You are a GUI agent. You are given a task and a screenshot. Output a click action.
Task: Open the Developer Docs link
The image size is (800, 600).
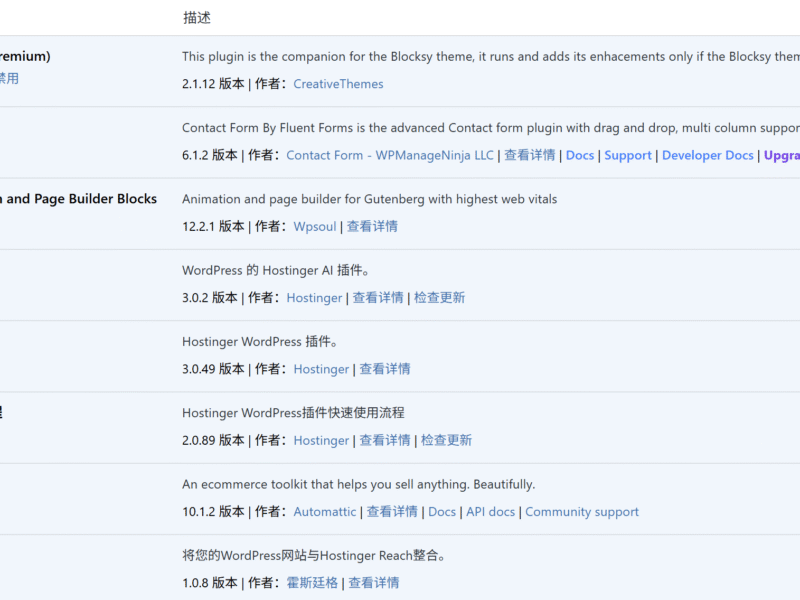pyautogui.click(x=708, y=155)
